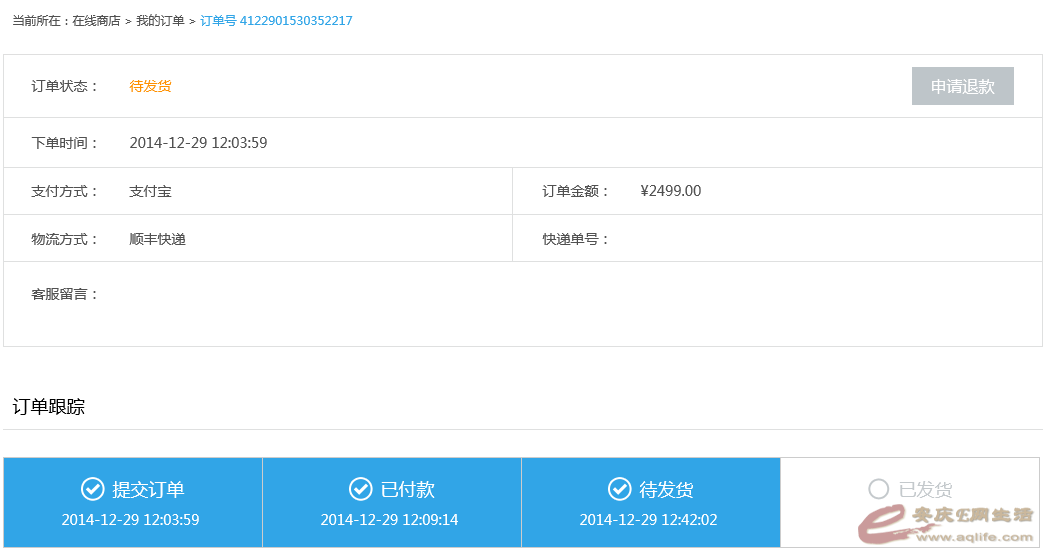Viewport: 1043px width, 550px height.
Task: Click the 顺丰快递 logistics method
Action: click(x=157, y=239)
